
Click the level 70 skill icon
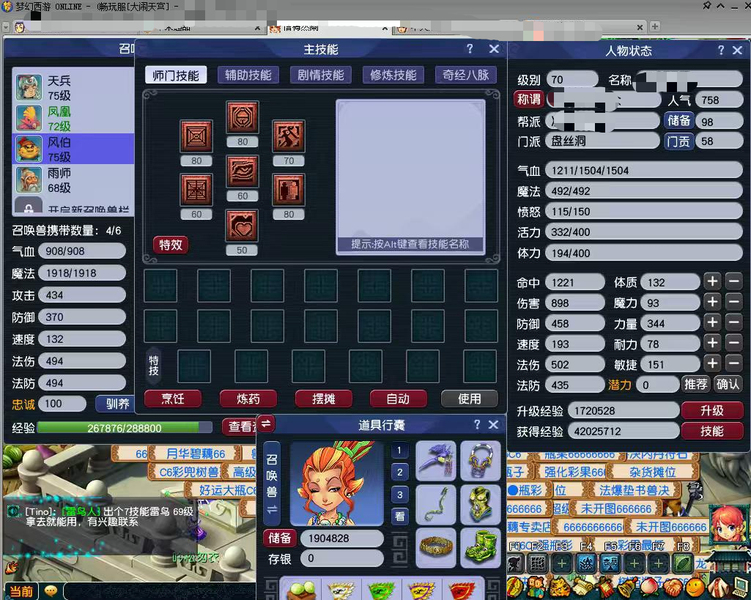point(289,135)
